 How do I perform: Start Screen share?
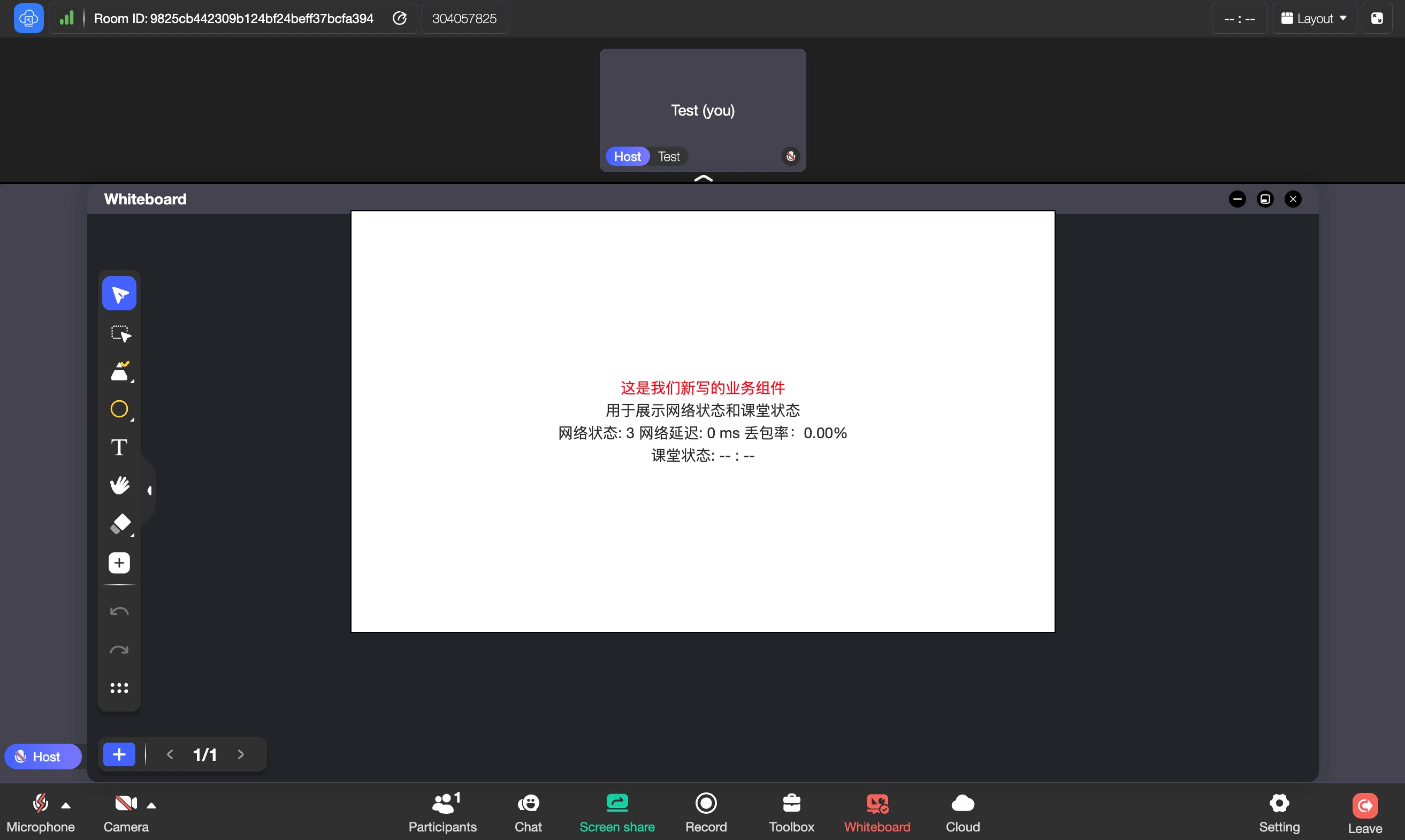[x=617, y=812]
